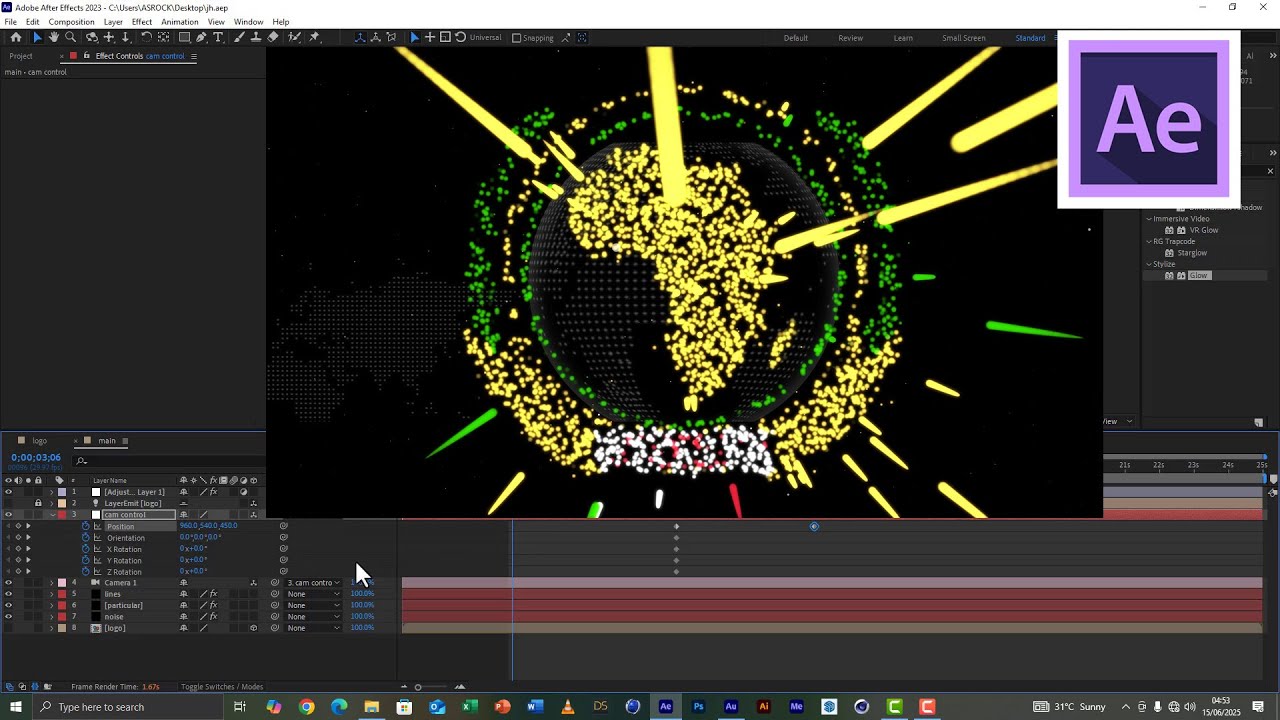Expand the [logo] layer properties
1280x720 pixels.
tap(52, 628)
